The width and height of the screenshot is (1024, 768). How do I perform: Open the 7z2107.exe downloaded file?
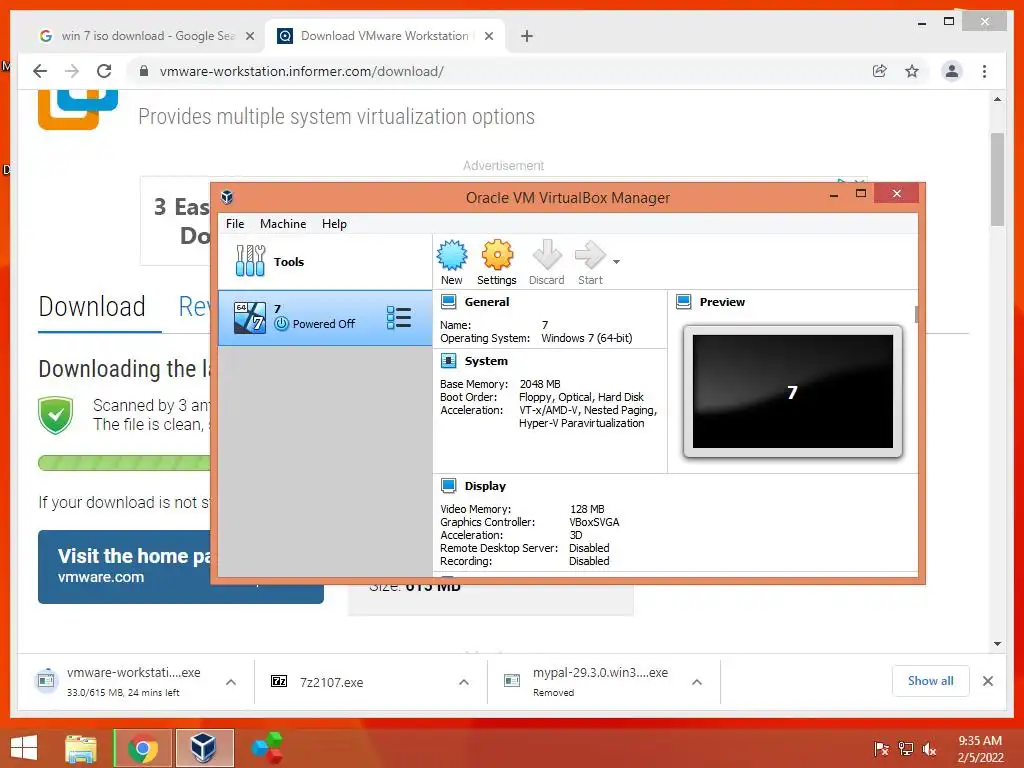(x=331, y=682)
